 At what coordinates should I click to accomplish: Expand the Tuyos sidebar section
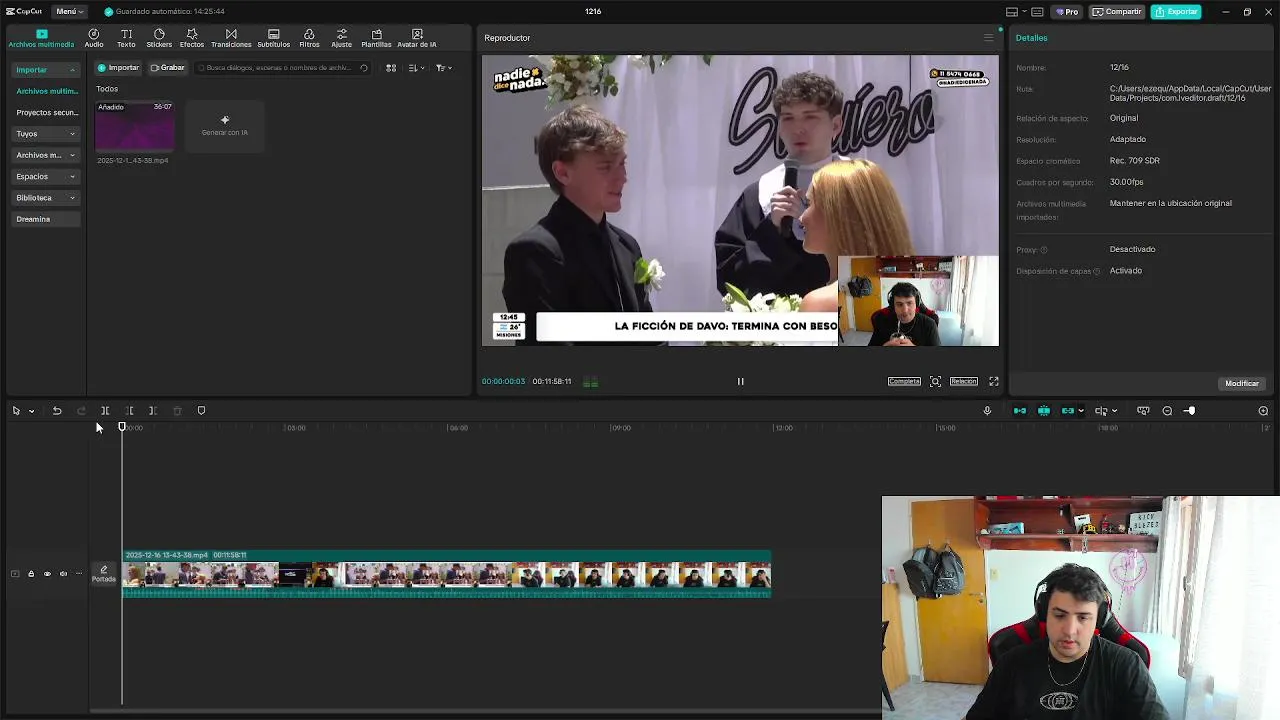(x=46, y=134)
